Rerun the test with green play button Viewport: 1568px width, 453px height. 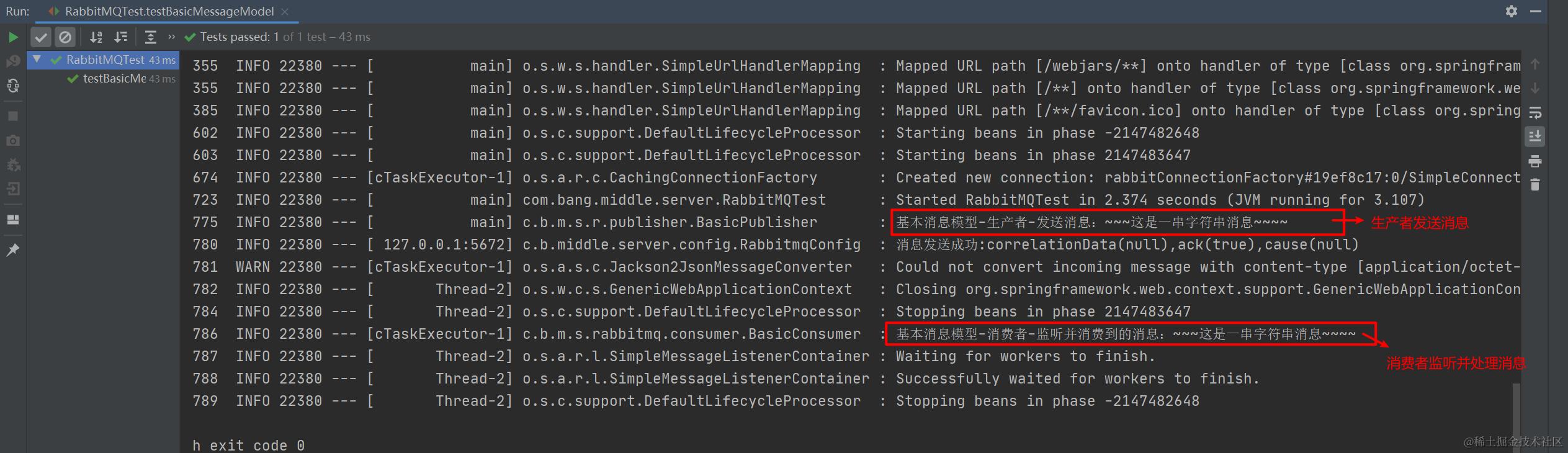click(x=12, y=37)
